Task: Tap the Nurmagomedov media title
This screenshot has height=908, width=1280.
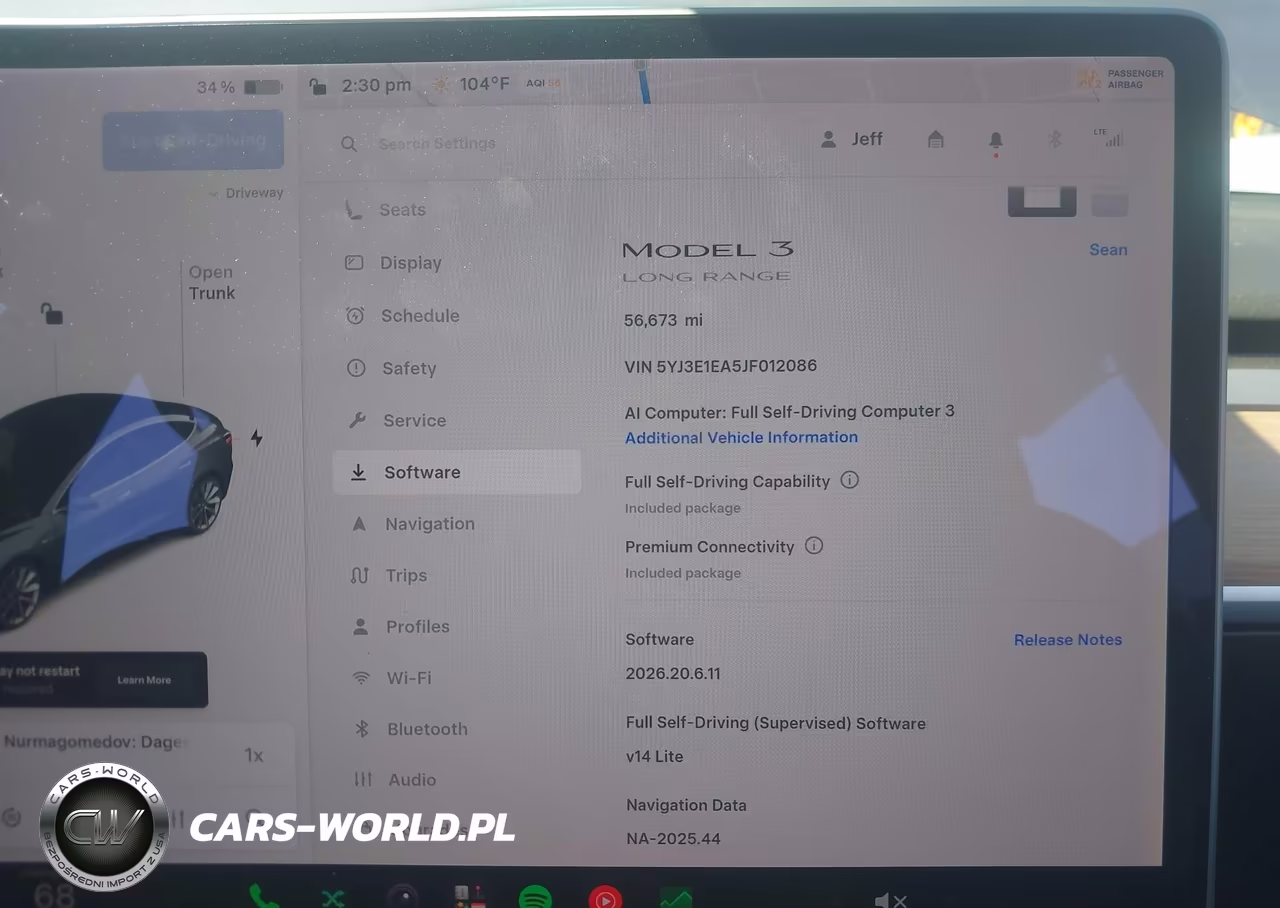Action: pyautogui.click(x=95, y=742)
